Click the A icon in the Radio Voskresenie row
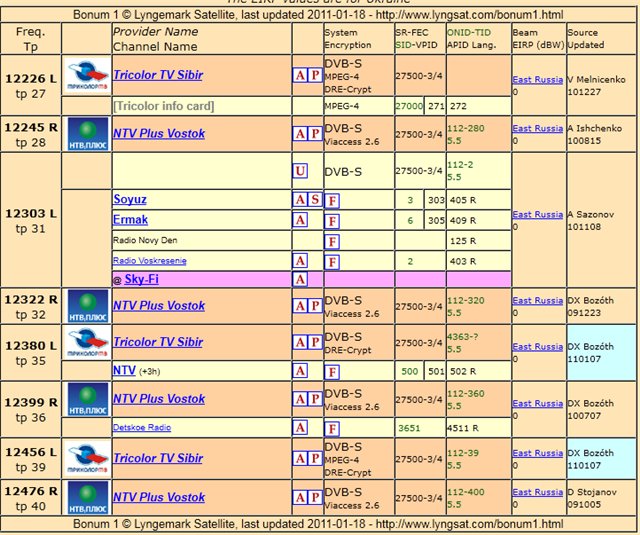 pos(300,260)
